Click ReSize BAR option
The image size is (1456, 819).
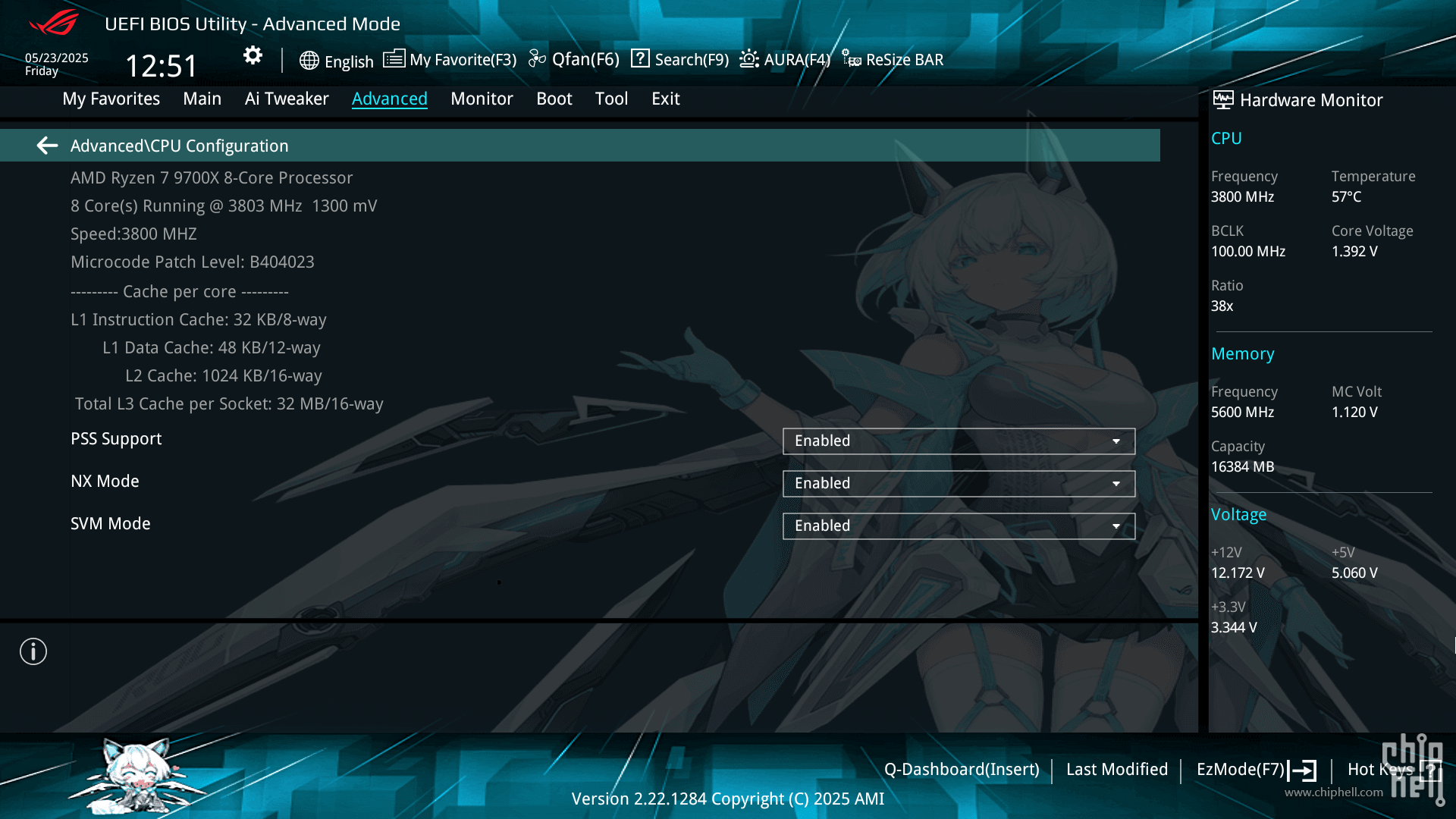point(905,60)
